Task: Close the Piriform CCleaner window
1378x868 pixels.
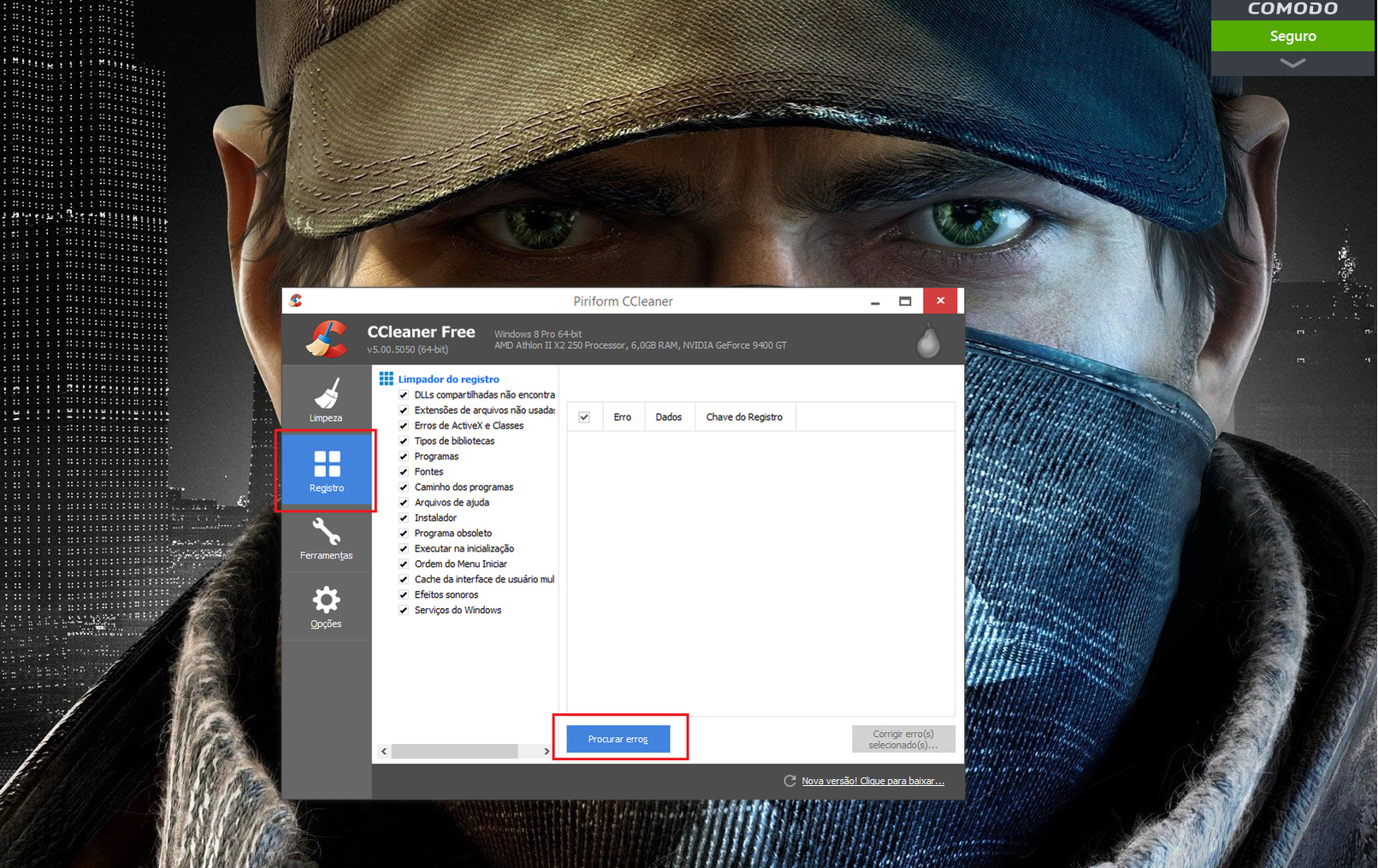Action: click(x=940, y=301)
